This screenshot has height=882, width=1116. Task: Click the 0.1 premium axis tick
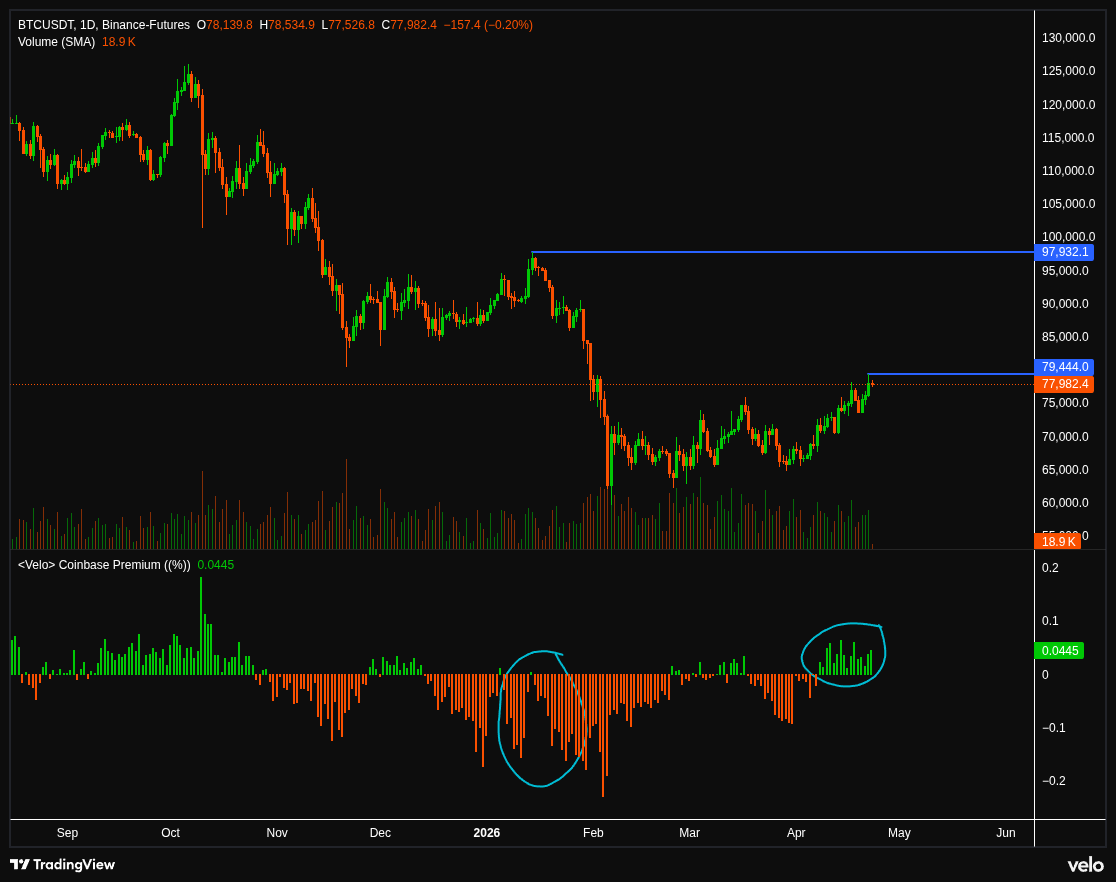1051,621
